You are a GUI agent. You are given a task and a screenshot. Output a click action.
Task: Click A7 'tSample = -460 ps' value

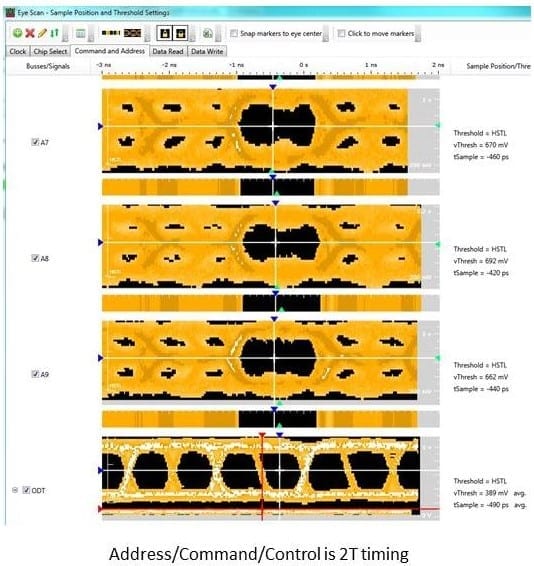point(481,157)
